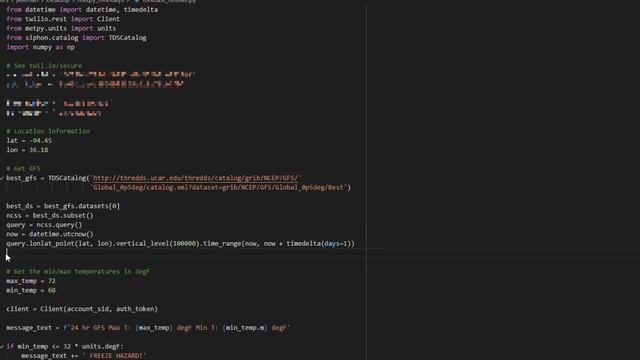Place cursor on 'max_temp = 72' line
This screenshot has width=640, height=360.
coord(31,281)
